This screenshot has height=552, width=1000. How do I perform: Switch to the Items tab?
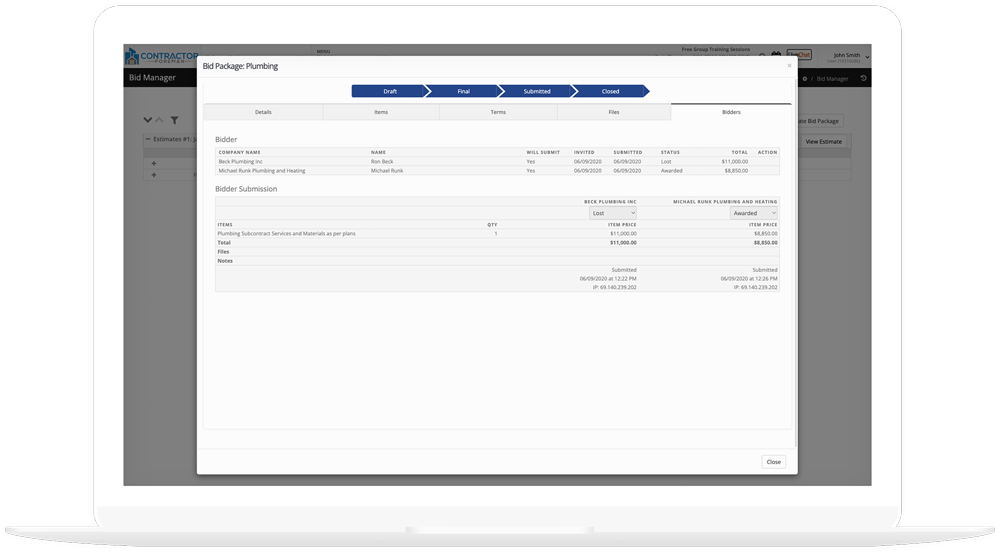click(x=380, y=112)
